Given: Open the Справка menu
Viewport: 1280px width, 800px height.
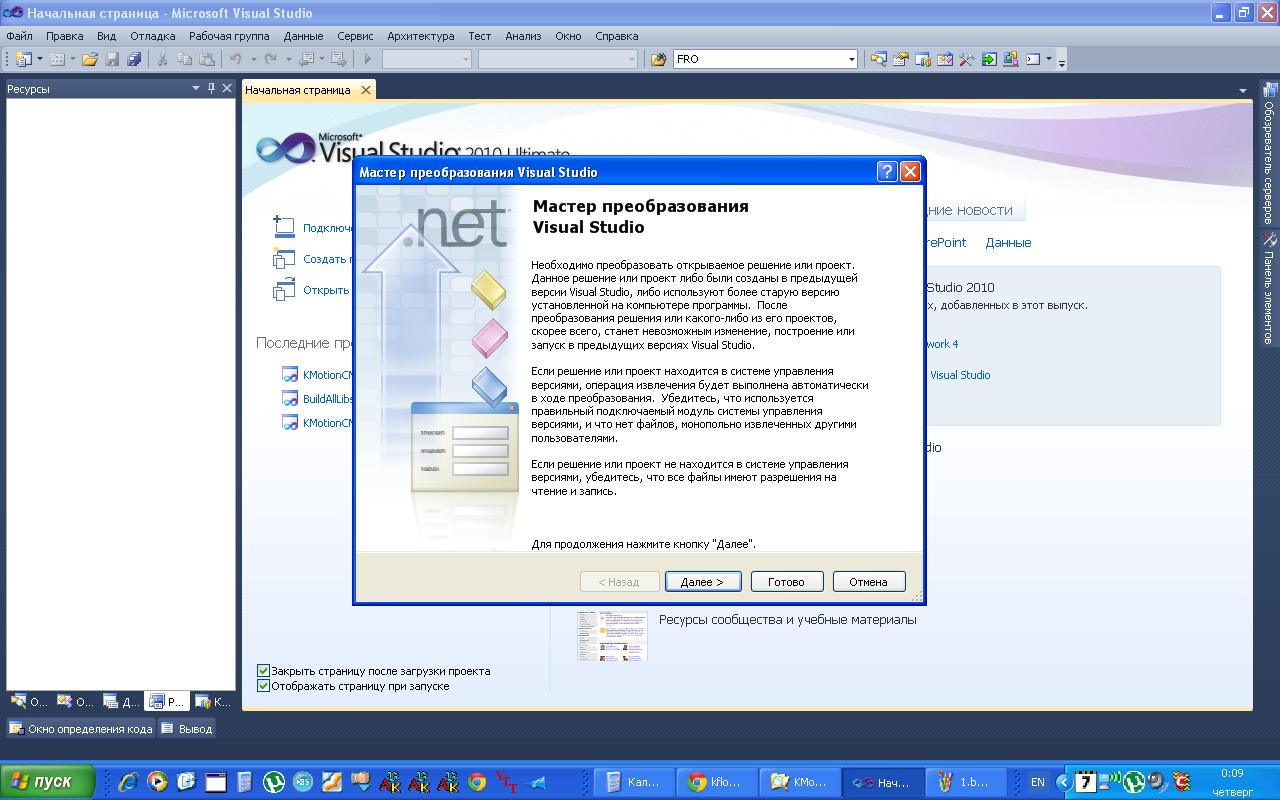Looking at the screenshot, I should tap(616, 36).
